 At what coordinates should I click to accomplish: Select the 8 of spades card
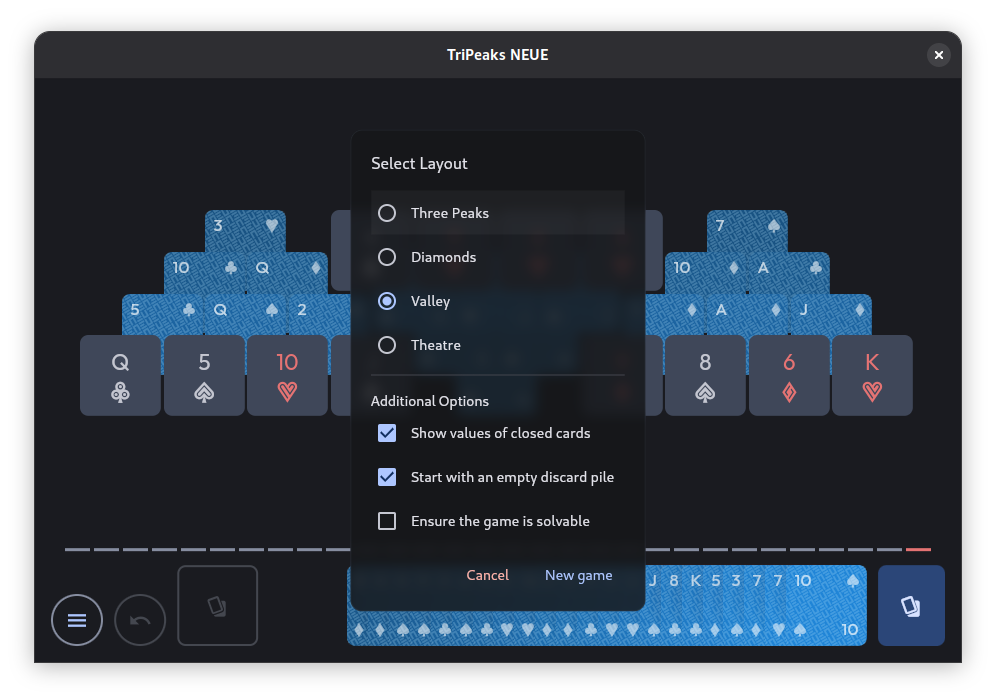[x=705, y=375]
